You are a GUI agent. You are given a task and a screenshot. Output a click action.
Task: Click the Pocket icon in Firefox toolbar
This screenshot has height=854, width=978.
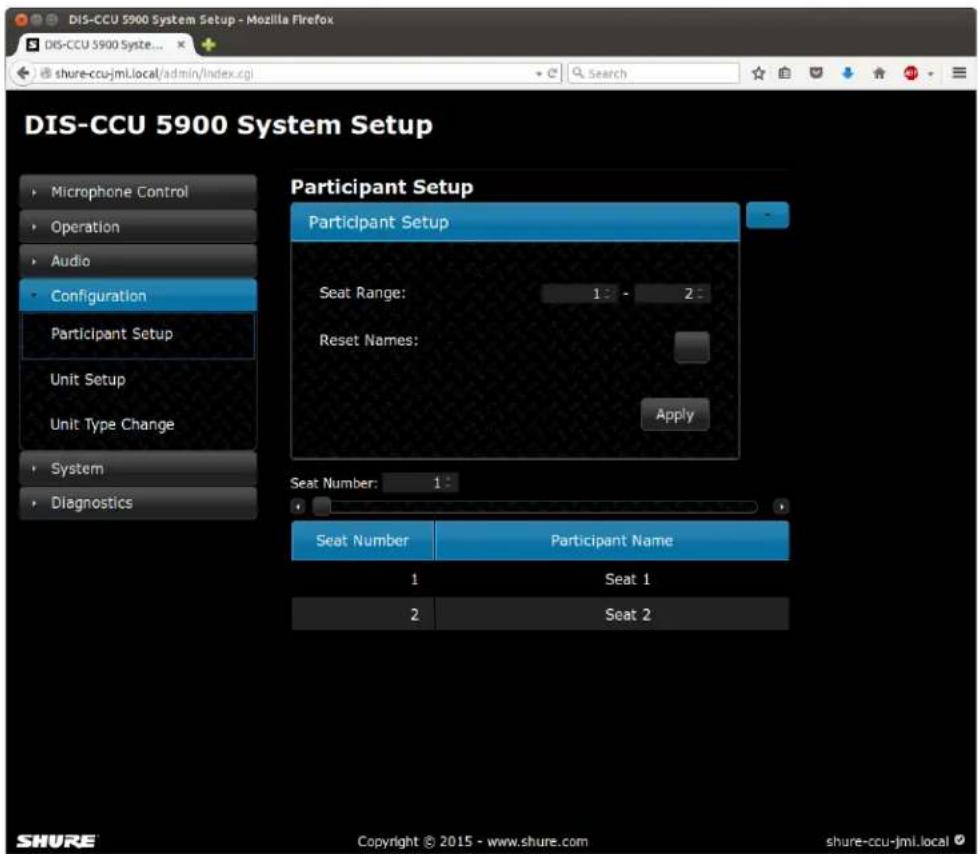coord(816,73)
